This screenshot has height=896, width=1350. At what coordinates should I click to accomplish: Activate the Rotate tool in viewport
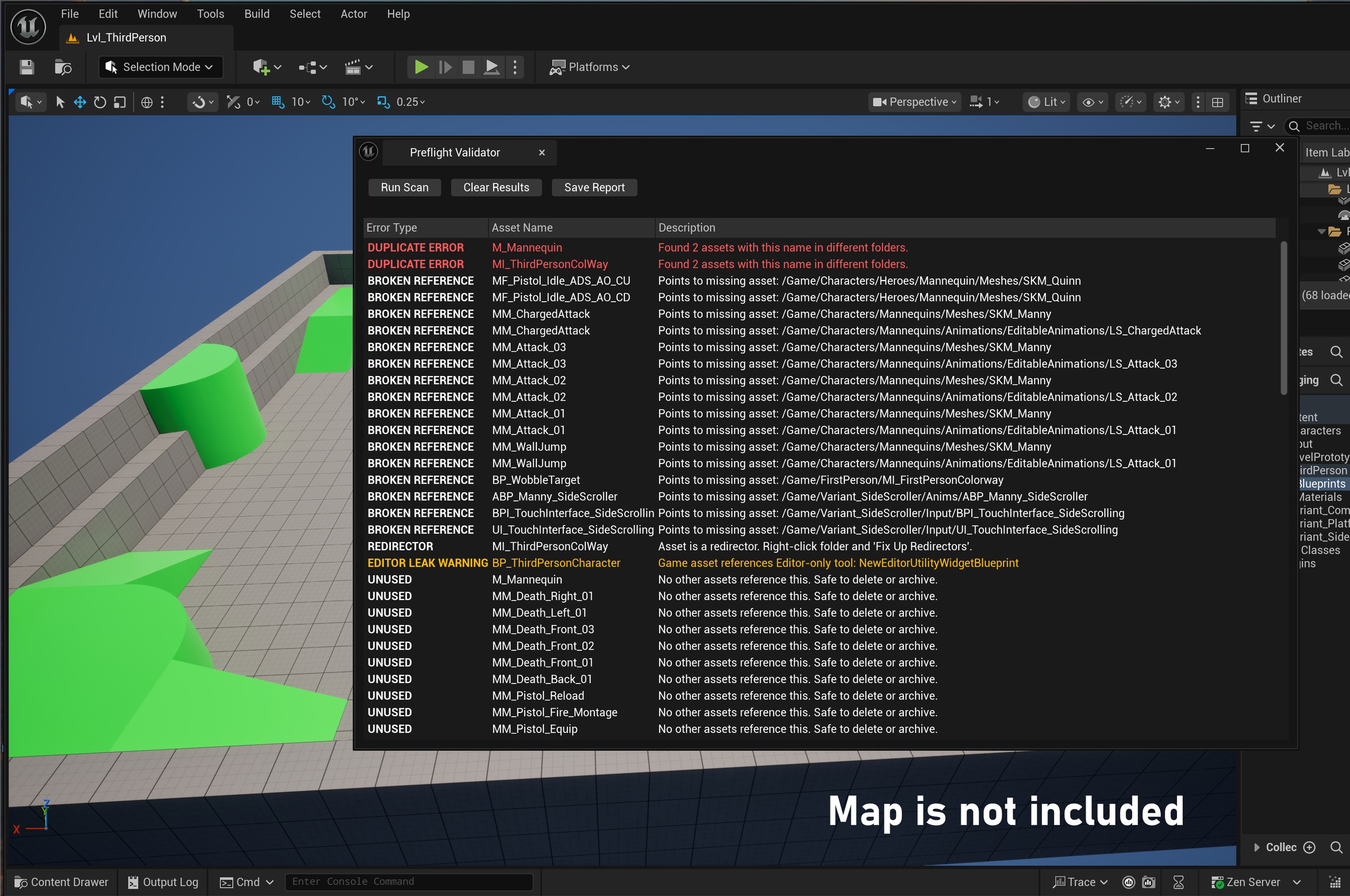click(100, 102)
